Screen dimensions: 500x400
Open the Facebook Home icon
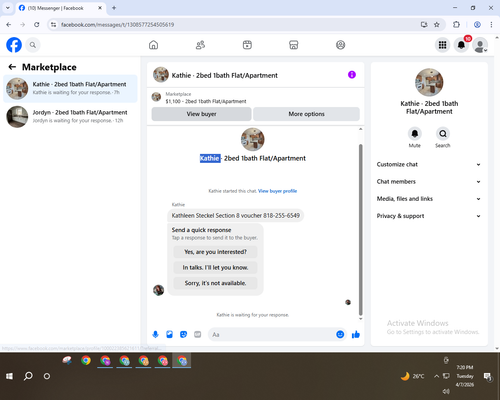pos(153,45)
